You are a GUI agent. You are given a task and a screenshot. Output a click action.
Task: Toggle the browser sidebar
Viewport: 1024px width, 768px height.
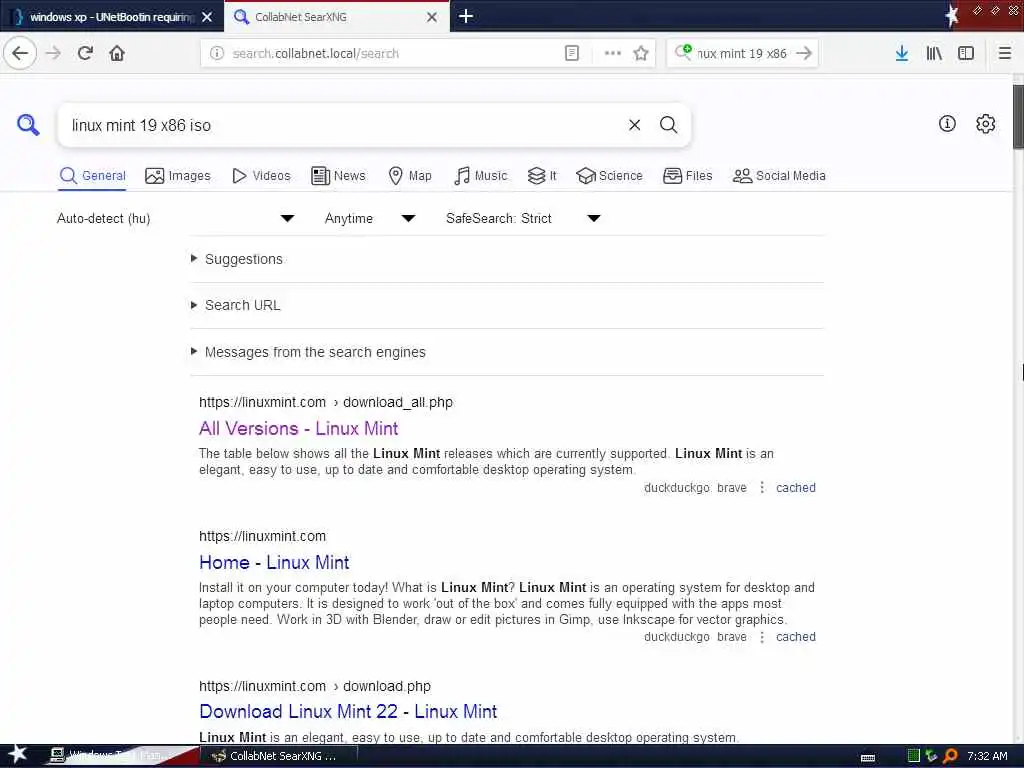pos(966,53)
